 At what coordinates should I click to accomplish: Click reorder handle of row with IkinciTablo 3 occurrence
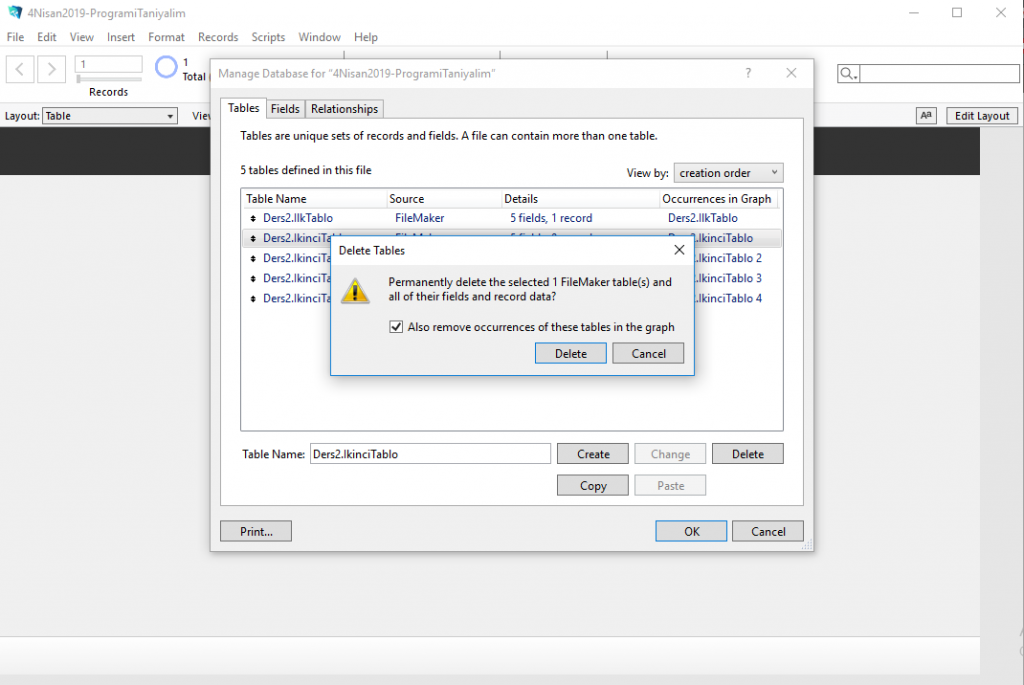click(x=253, y=279)
